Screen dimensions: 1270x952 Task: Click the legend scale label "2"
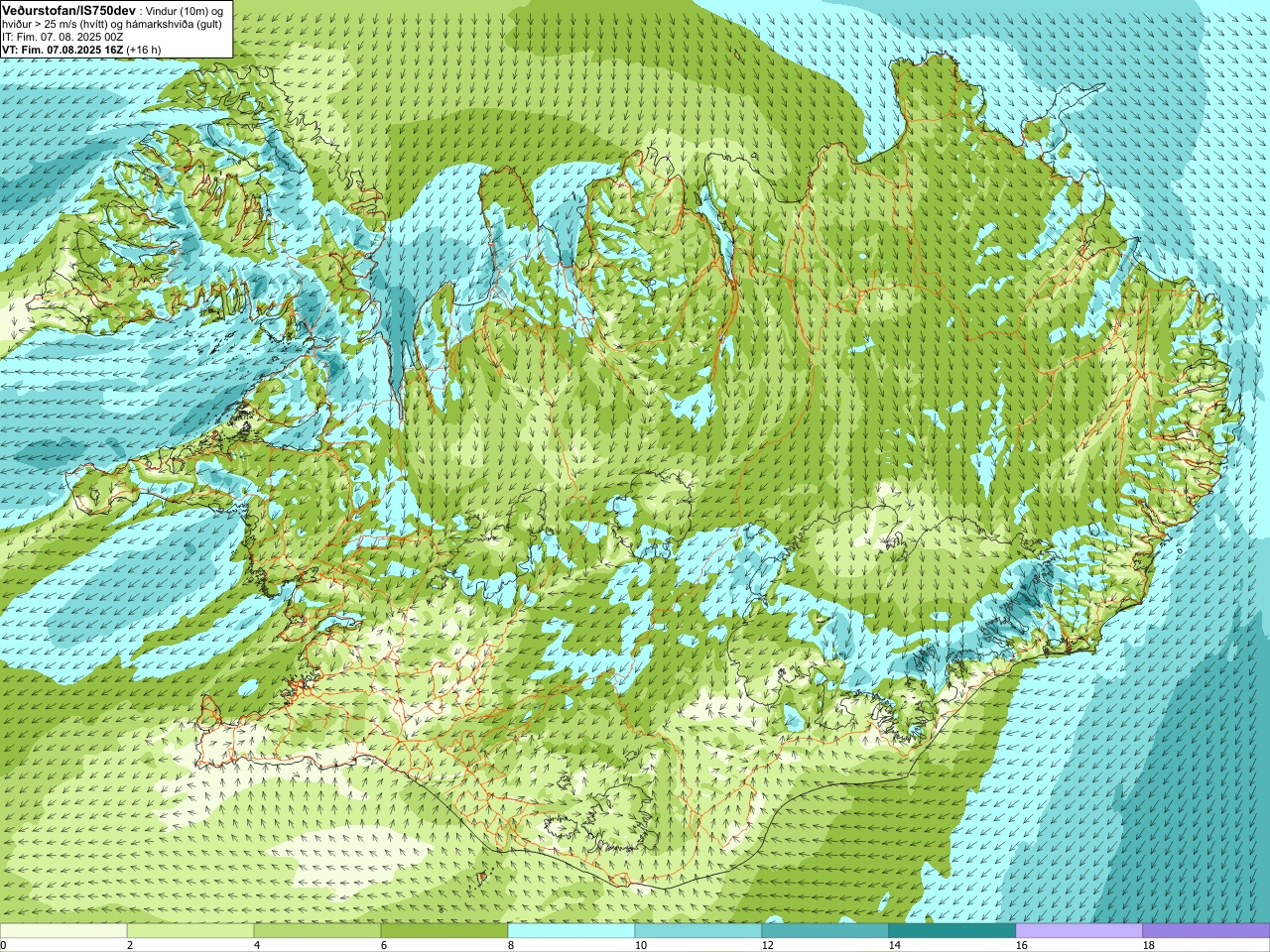130,945
